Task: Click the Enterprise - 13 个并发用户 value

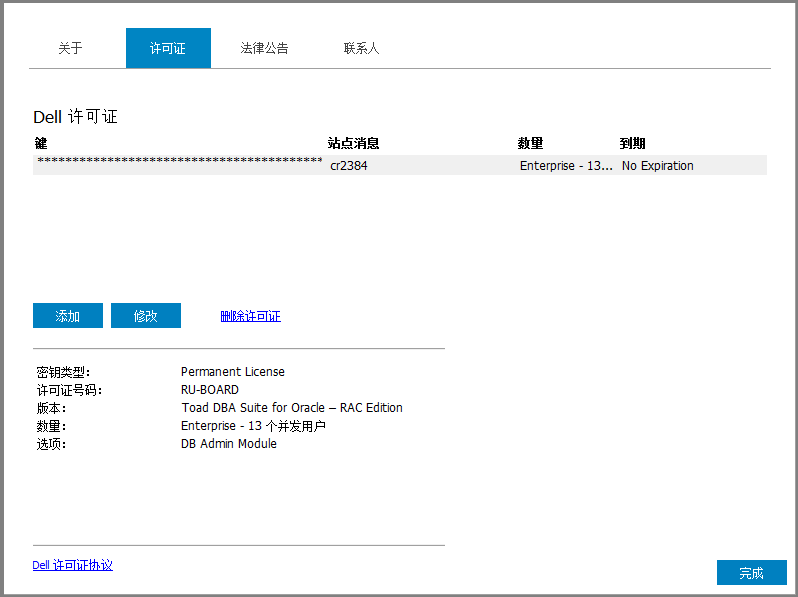Action: pyautogui.click(x=253, y=426)
